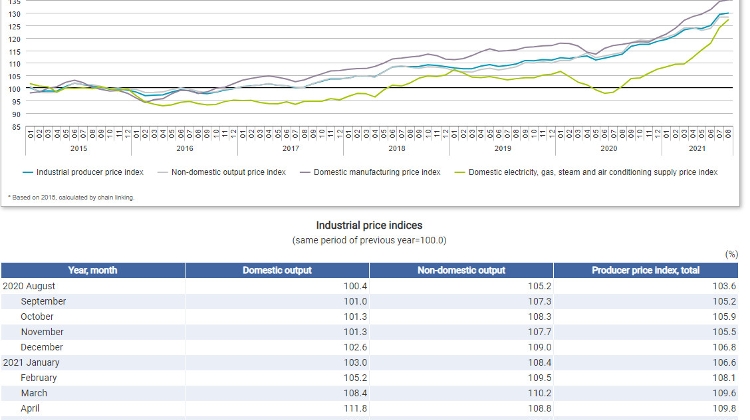The image size is (750, 420).
Task: Select the 'Domestic output' column header
Action: pyautogui.click(x=277, y=270)
